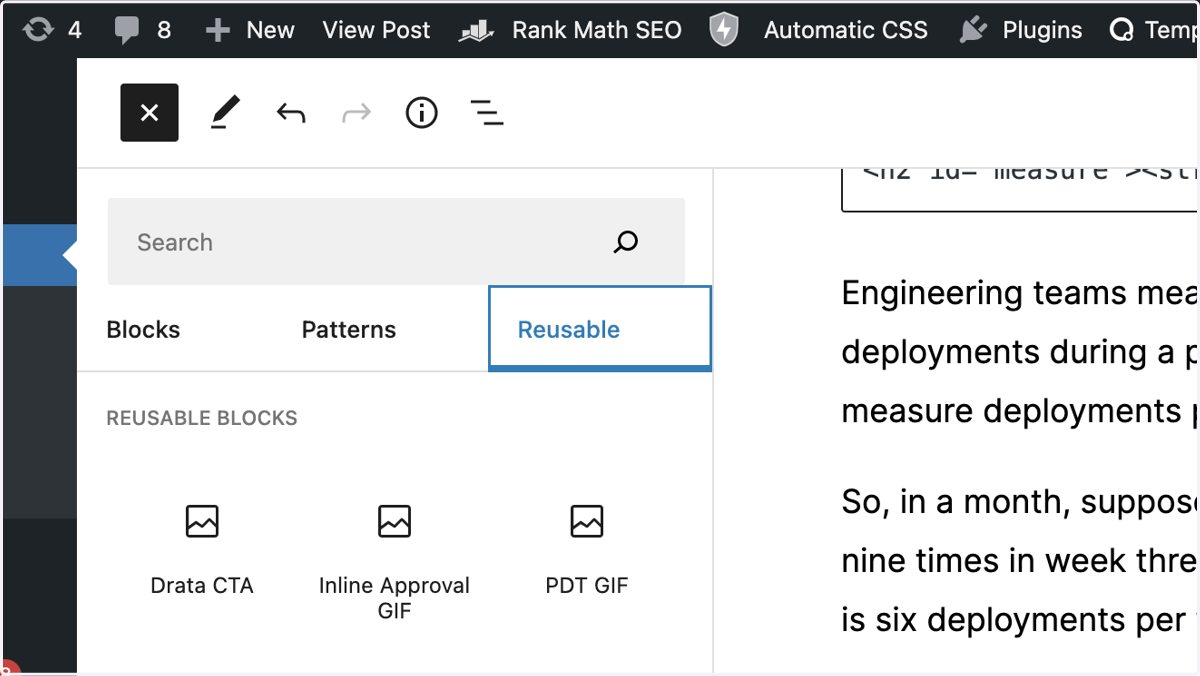The height and width of the screenshot is (676, 1200).
Task: Insert the Inline Approval GIF block
Action: (x=394, y=560)
